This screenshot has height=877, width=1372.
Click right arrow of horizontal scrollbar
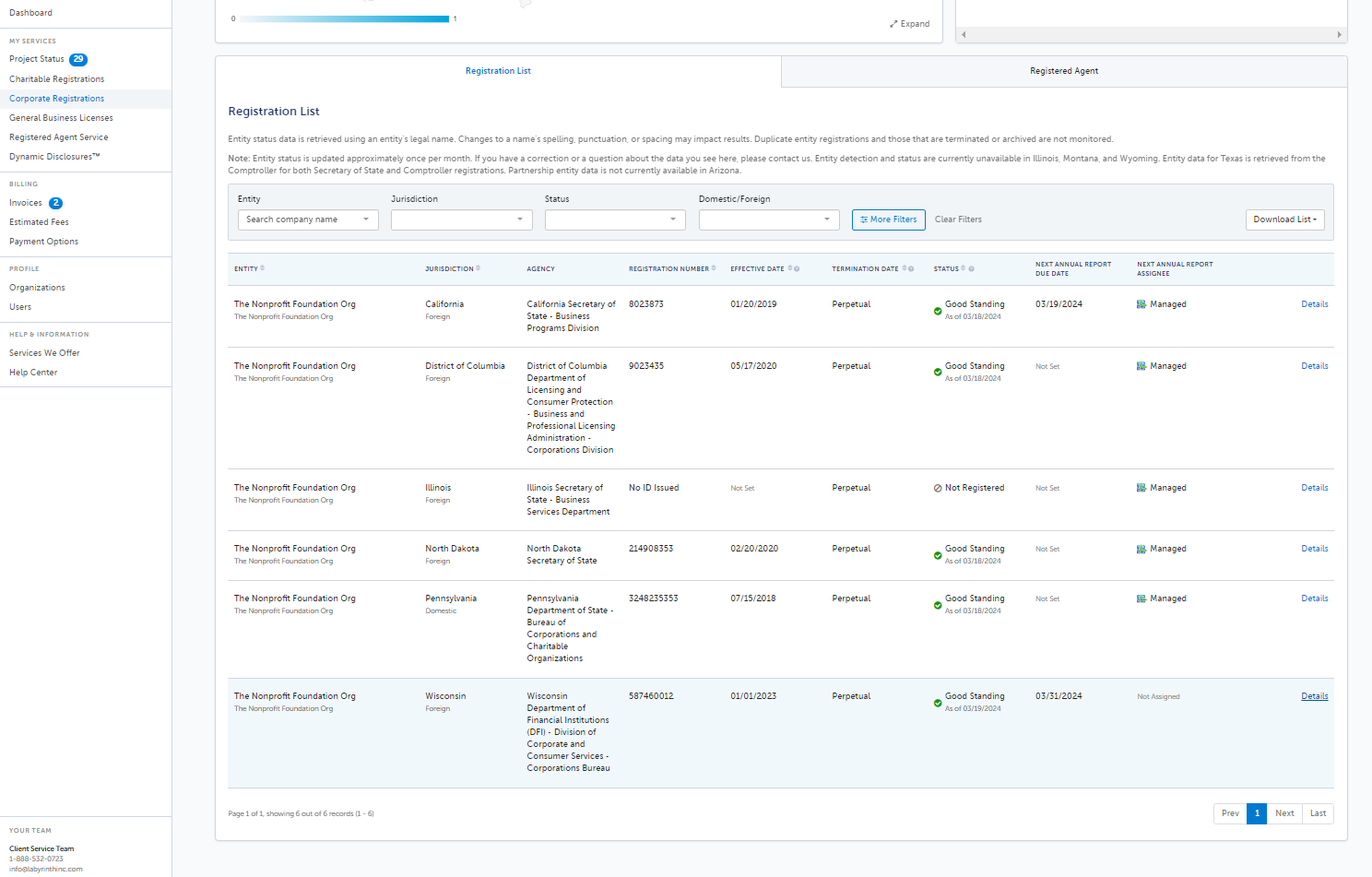pos(1339,35)
